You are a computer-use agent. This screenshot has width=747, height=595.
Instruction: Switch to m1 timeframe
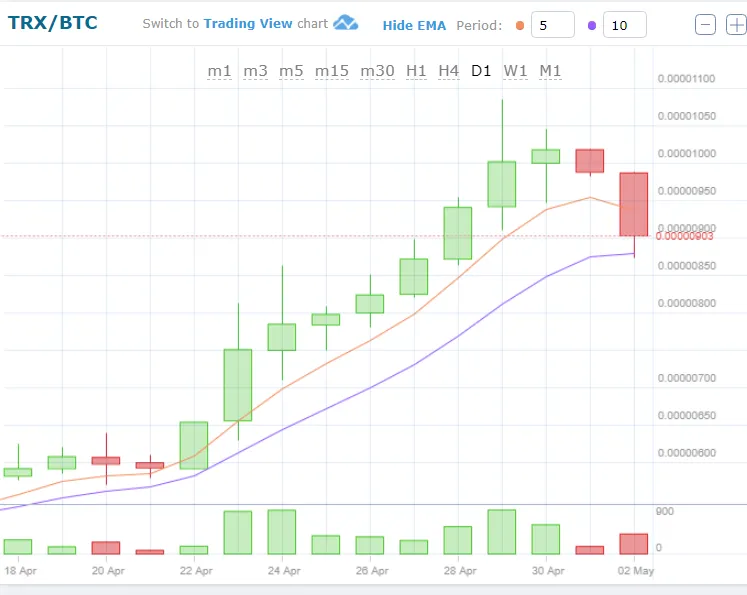[x=219, y=71]
